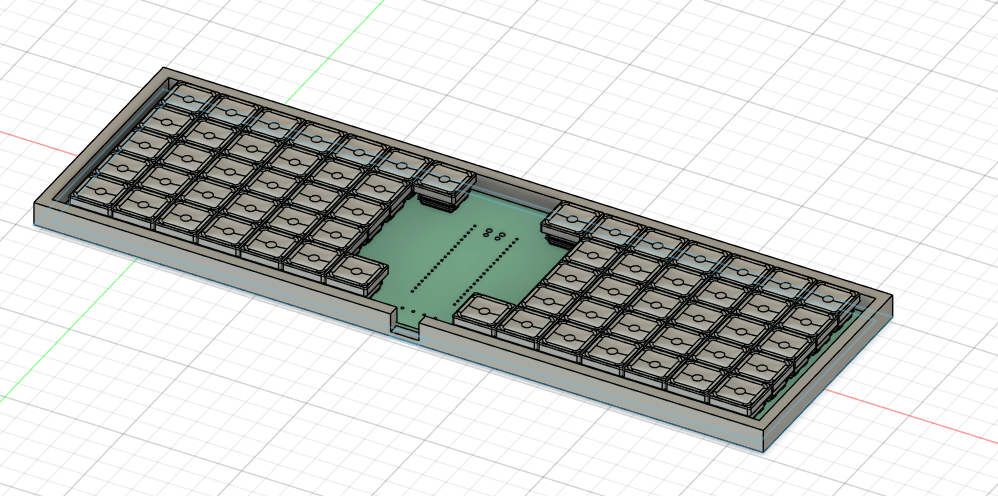
Task: Click the far-left keycap in the top row
Action: point(186,96)
